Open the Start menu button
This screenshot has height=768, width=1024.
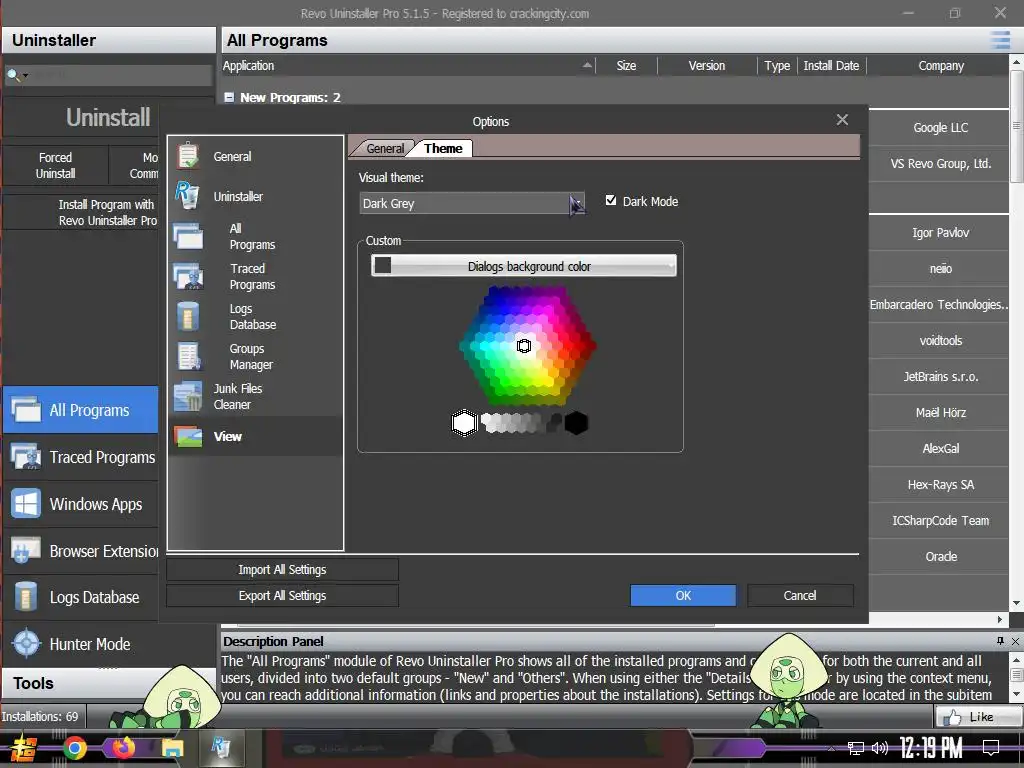coord(24,748)
